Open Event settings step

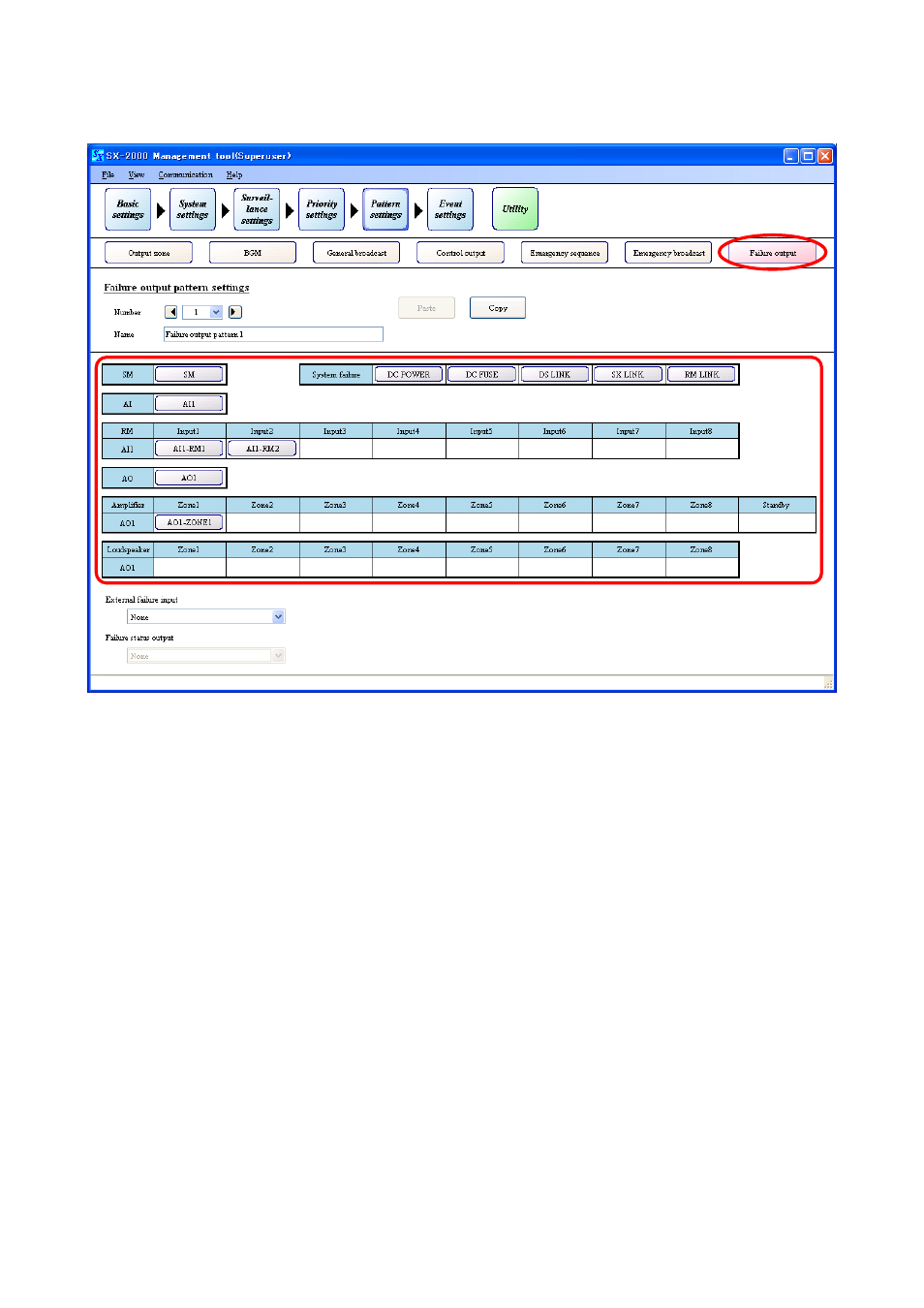pos(450,209)
